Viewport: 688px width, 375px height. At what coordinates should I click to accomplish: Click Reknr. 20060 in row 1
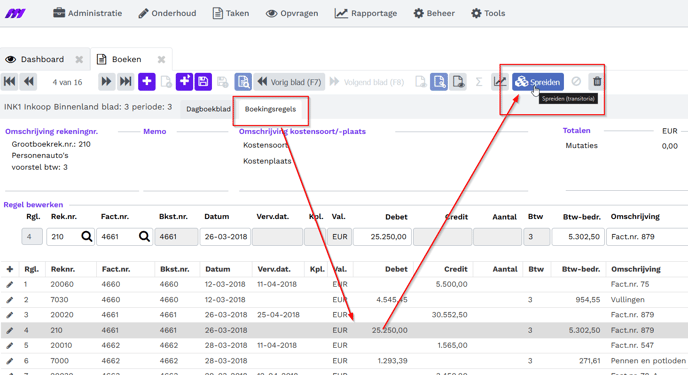tap(62, 284)
